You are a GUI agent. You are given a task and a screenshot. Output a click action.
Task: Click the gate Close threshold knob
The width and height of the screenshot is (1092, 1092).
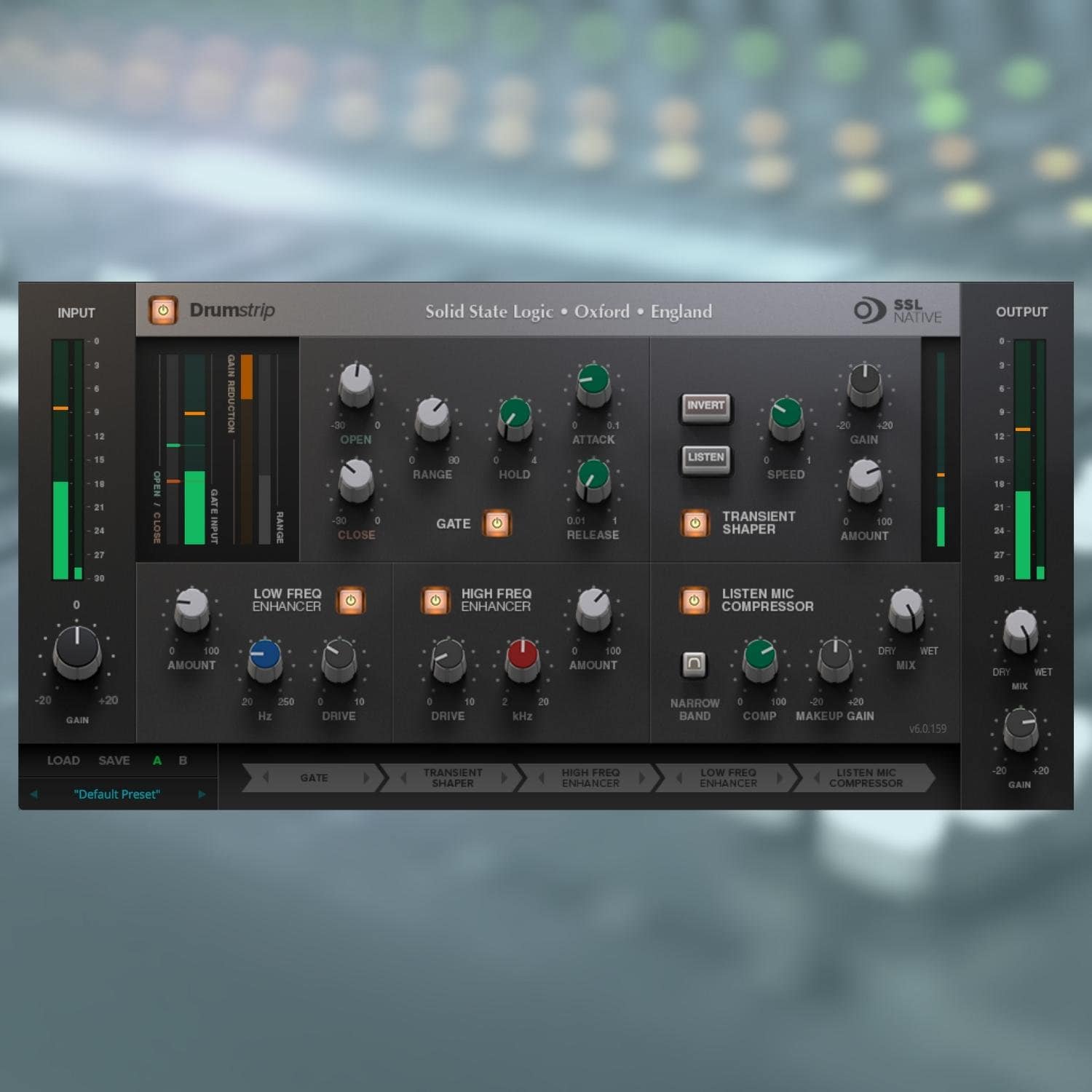(x=356, y=480)
